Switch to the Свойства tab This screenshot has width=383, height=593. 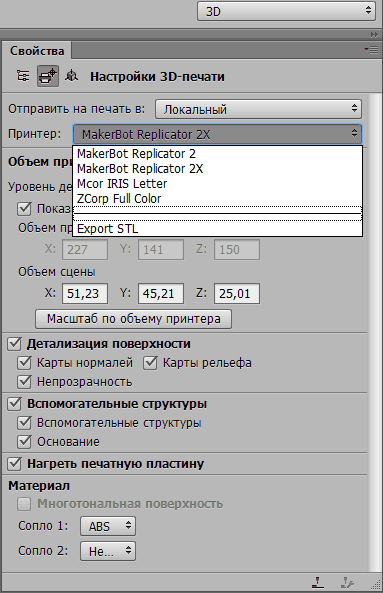tap(37, 51)
